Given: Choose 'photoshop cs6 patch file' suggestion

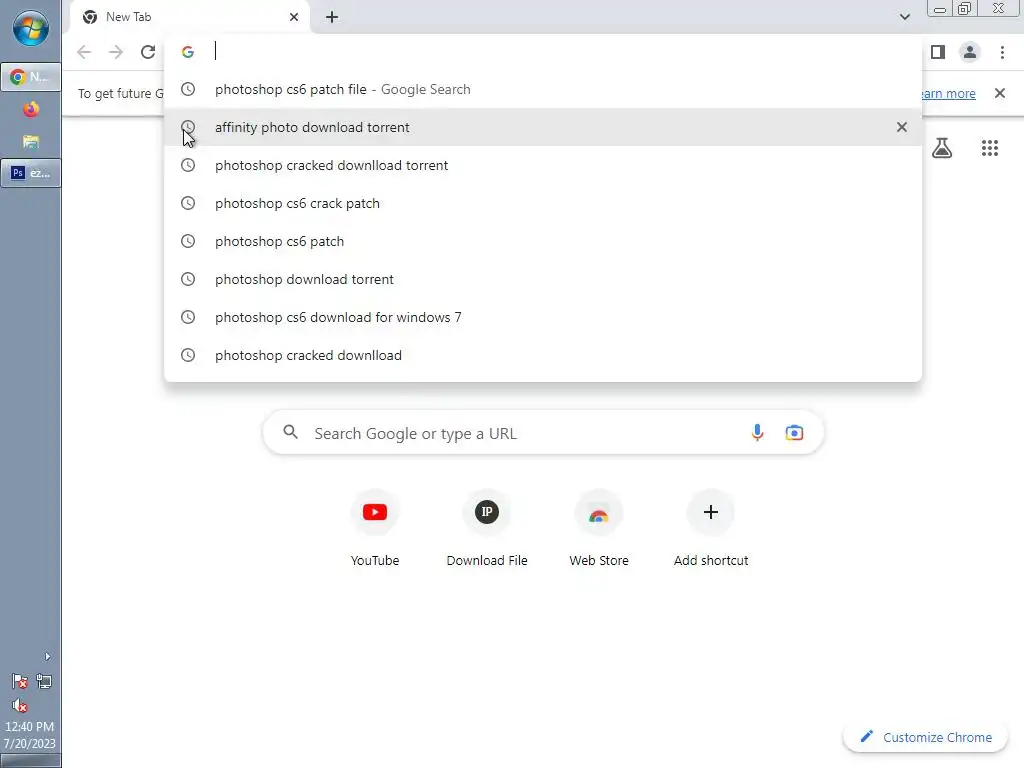Looking at the screenshot, I should tap(543, 89).
